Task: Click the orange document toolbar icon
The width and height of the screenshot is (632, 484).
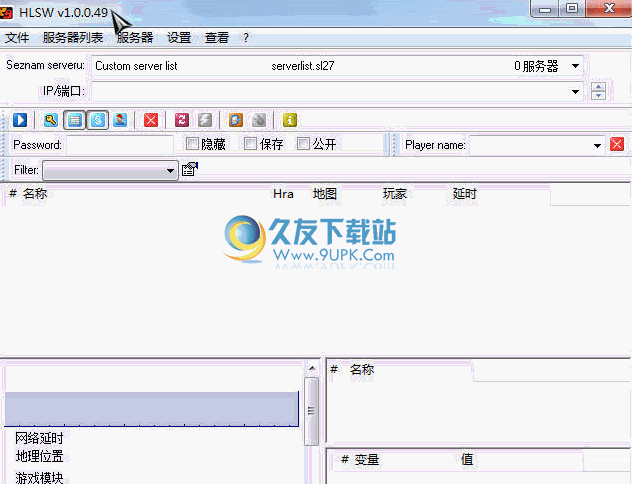Action: 236,120
